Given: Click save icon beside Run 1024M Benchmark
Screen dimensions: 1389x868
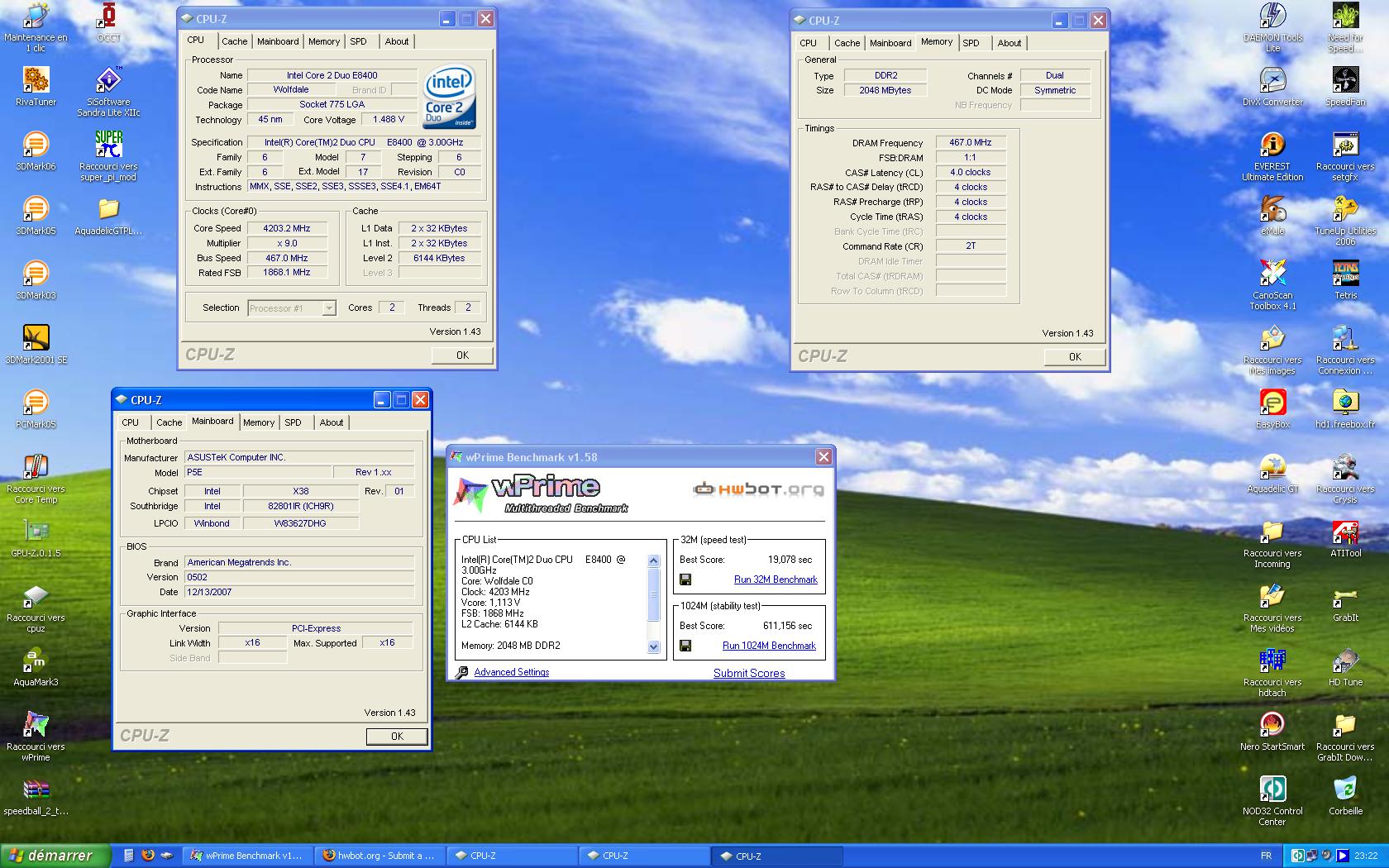Looking at the screenshot, I should coord(685,646).
